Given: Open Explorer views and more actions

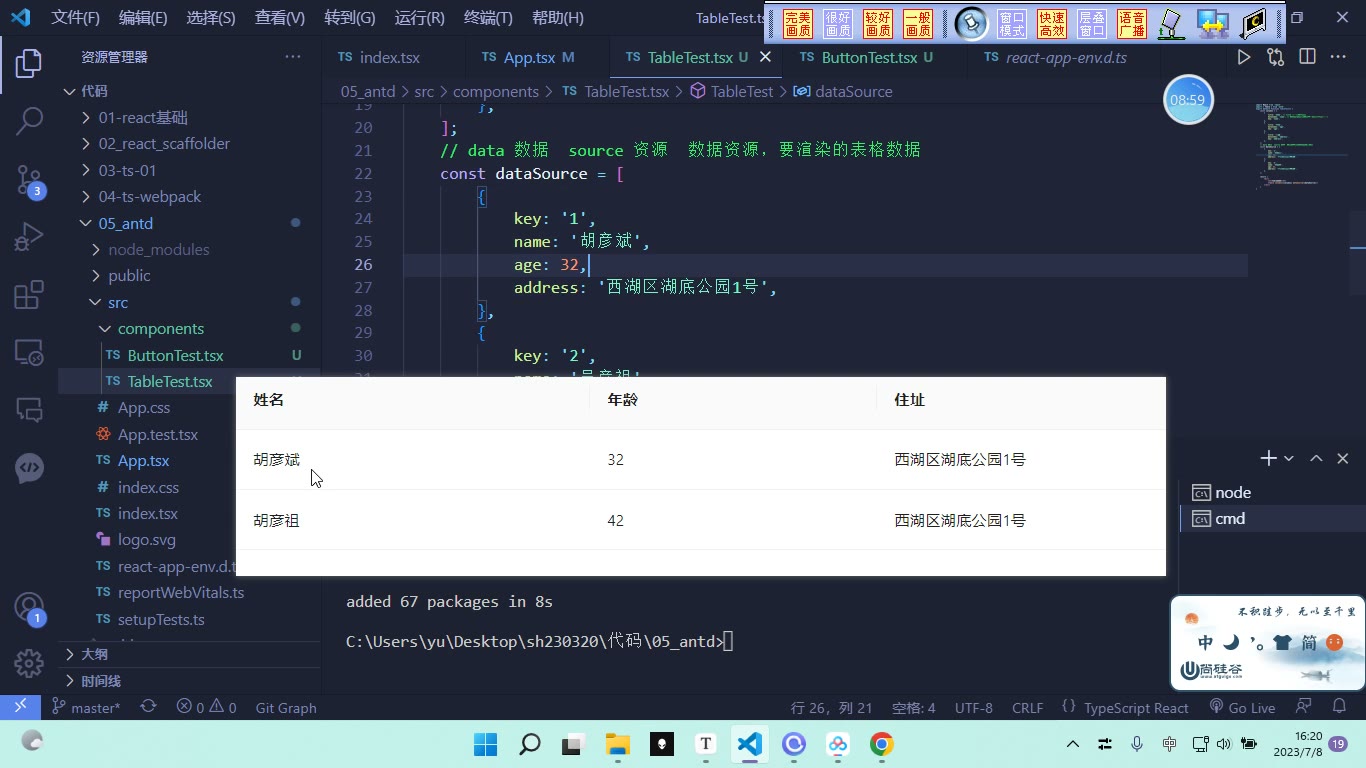Looking at the screenshot, I should pyautogui.click(x=293, y=57).
